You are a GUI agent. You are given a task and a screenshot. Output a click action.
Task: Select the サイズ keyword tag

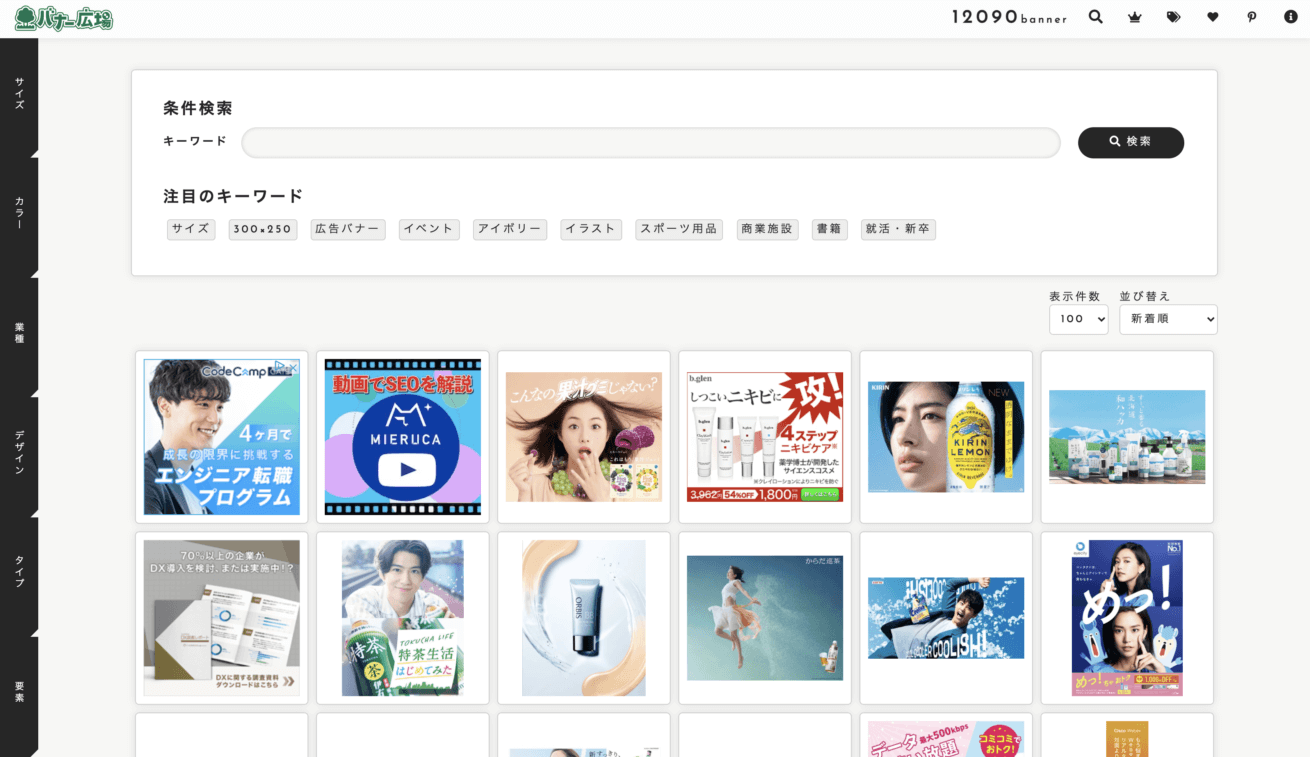(x=191, y=229)
